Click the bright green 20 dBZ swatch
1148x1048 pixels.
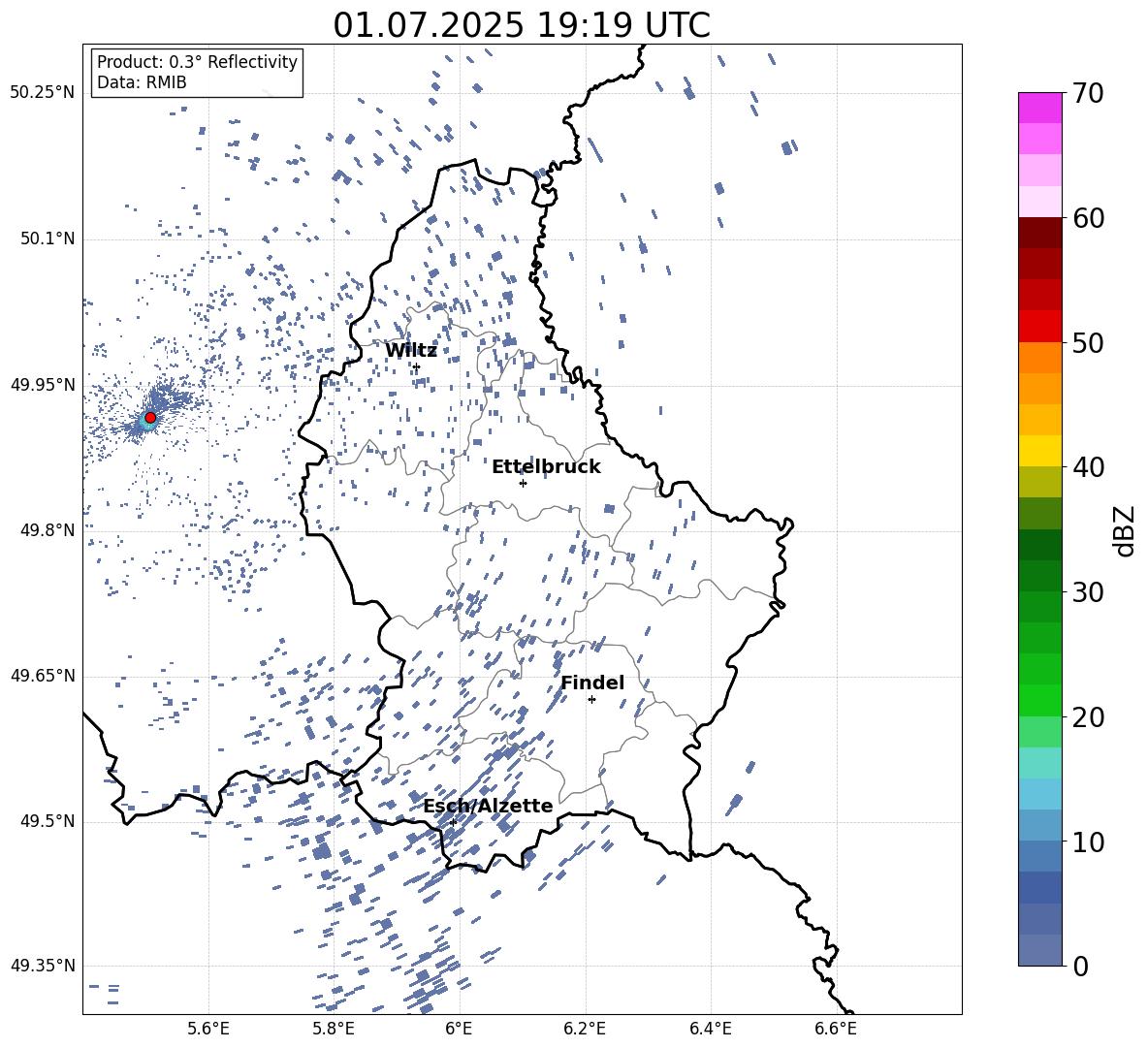[1039, 700]
